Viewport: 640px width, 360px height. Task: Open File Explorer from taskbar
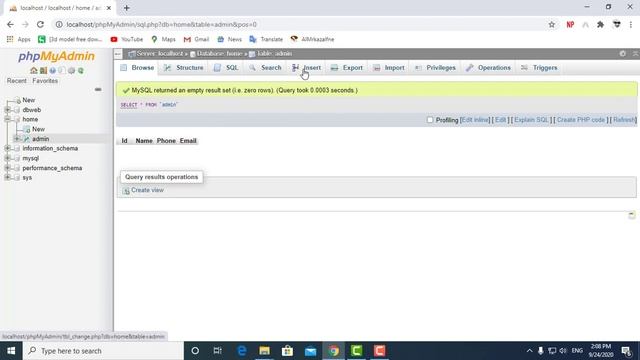[x=264, y=351]
